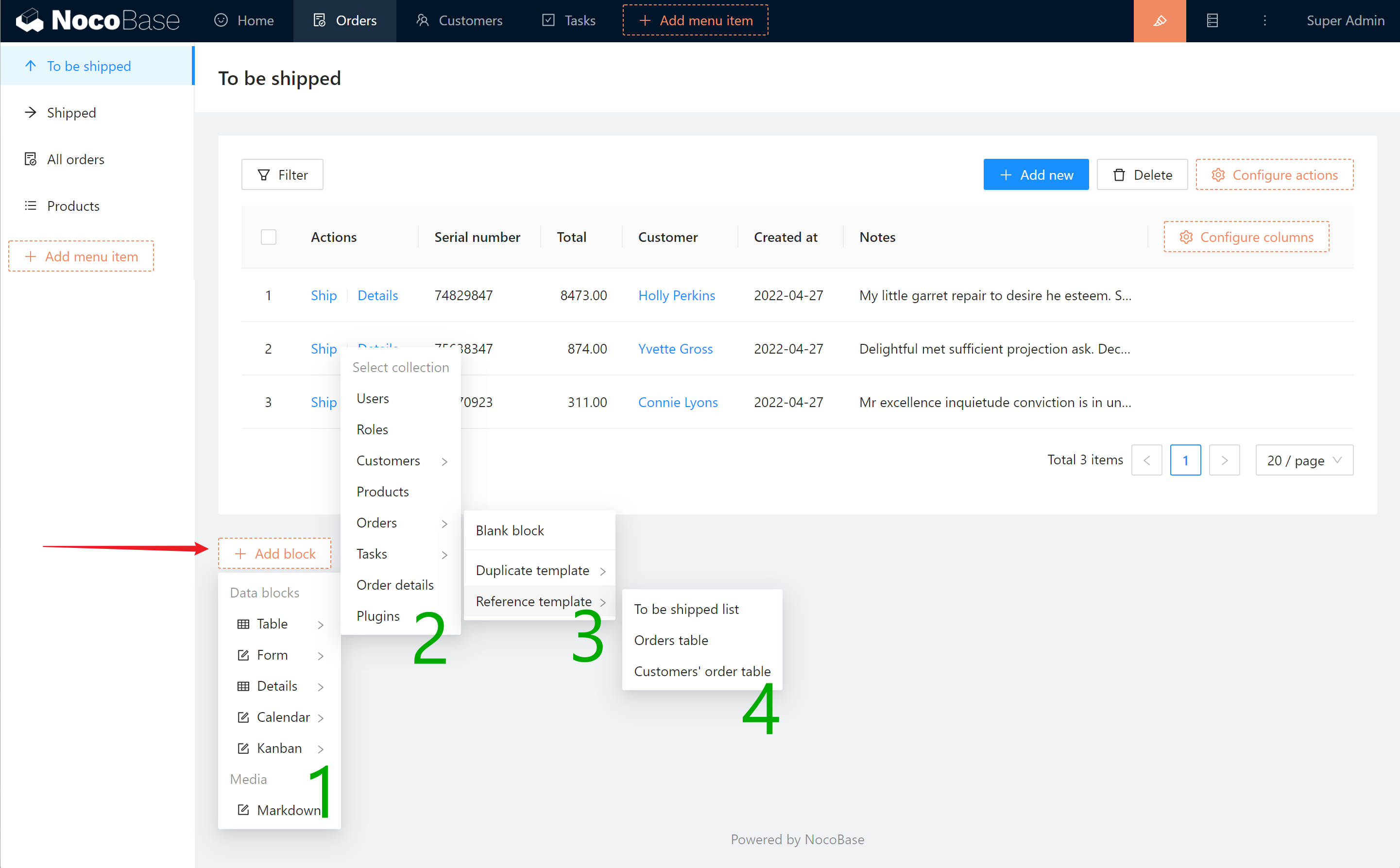Screen dimensions: 1400x868
Task: Open the vertical three-dot more menu
Action: click(1264, 21)
